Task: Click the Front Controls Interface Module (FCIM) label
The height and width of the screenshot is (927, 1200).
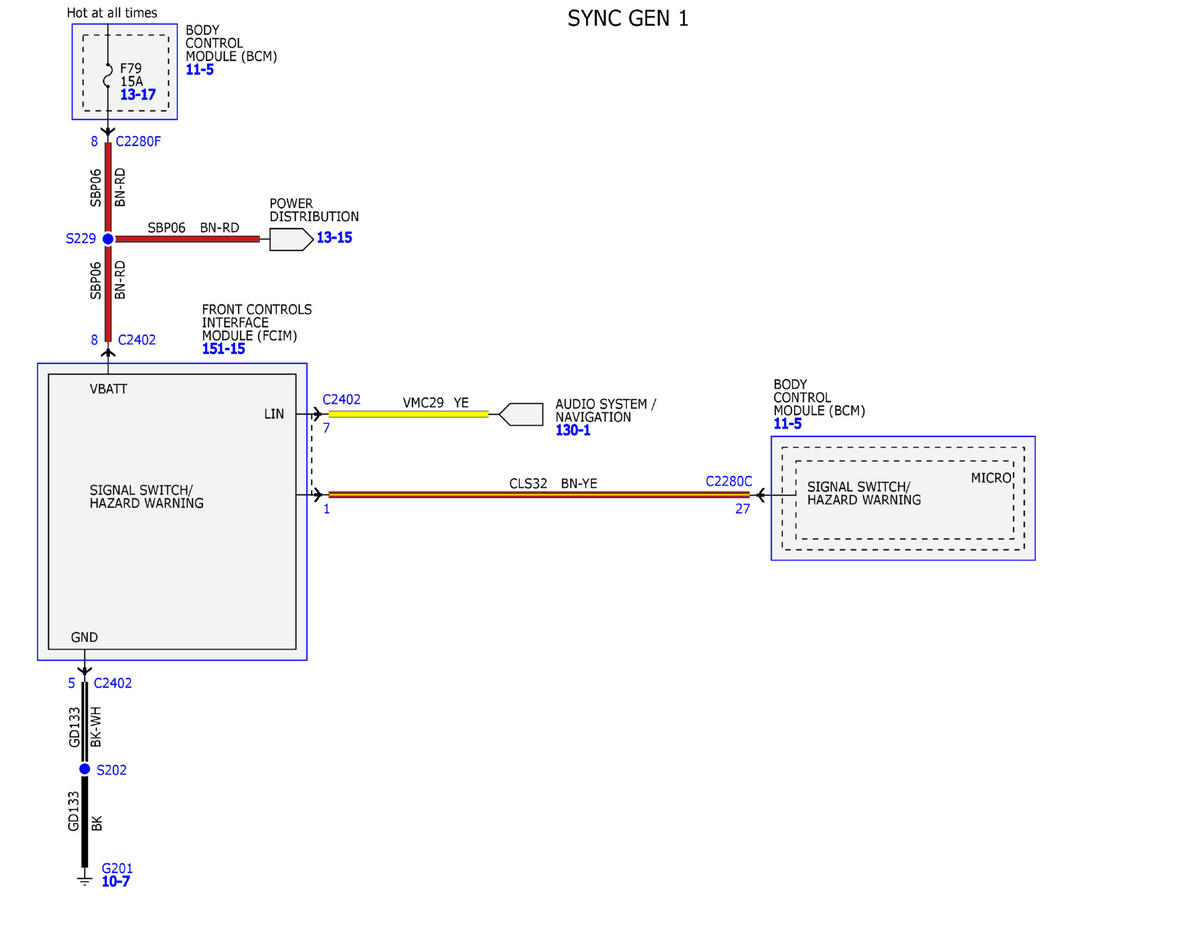Action: 257,322
